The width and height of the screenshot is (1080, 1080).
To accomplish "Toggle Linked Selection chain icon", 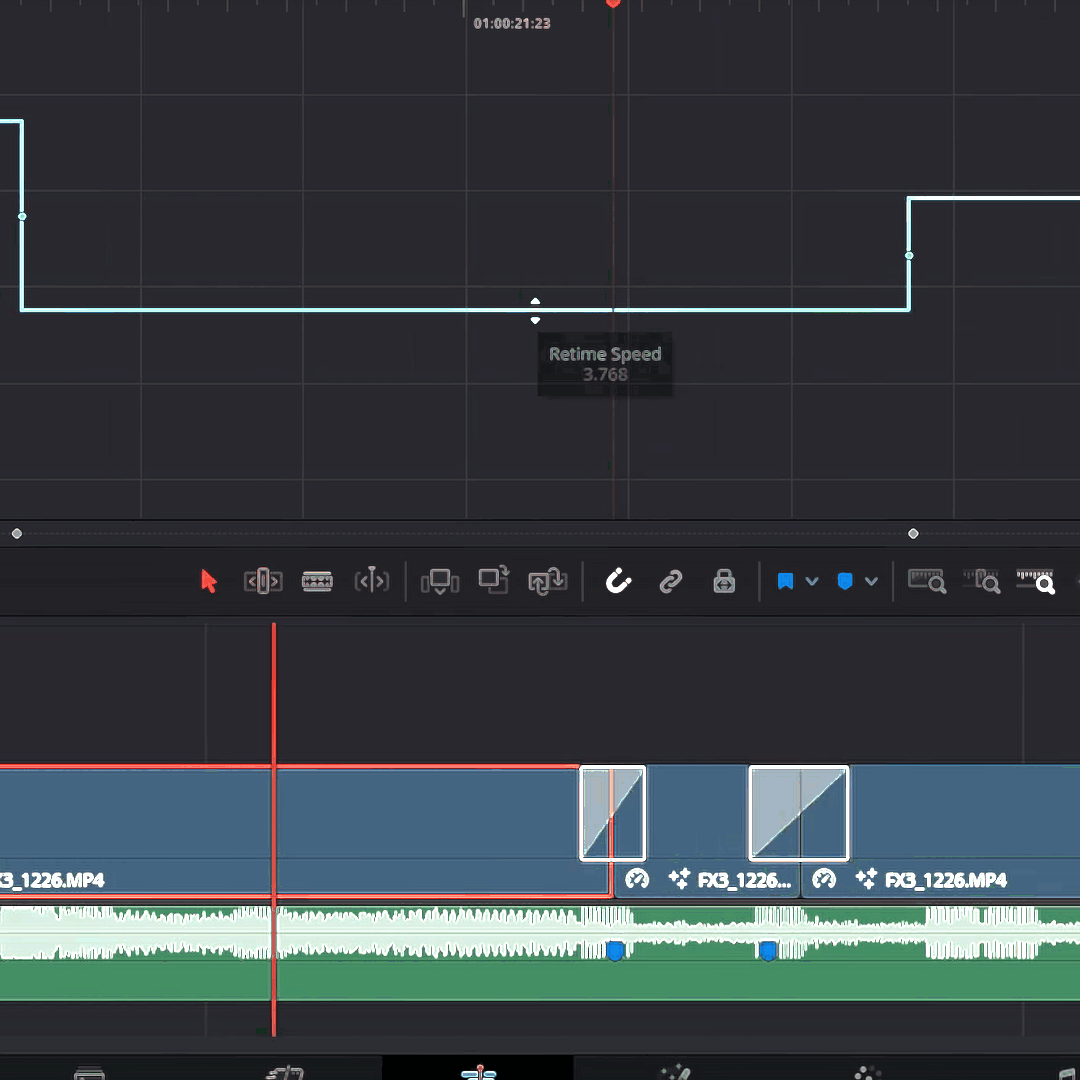I will tap(671, 581).
